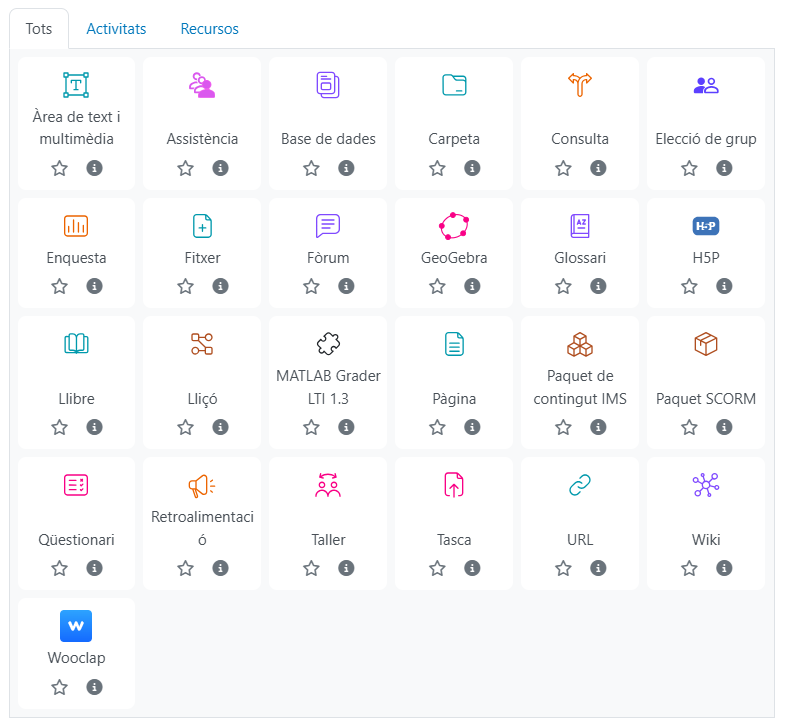Mark Enquesta as favourite with star
787x727 pixels.
click(x=59, y=286)
